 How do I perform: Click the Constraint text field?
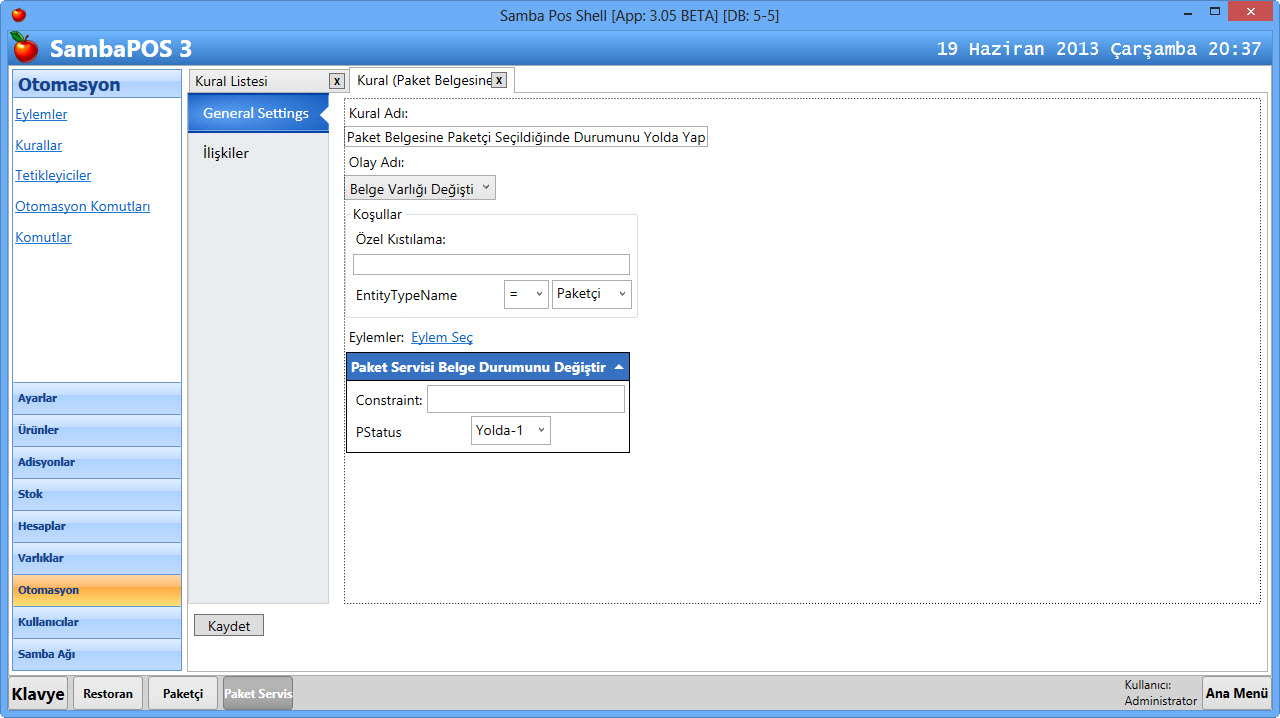pos(525,400)
